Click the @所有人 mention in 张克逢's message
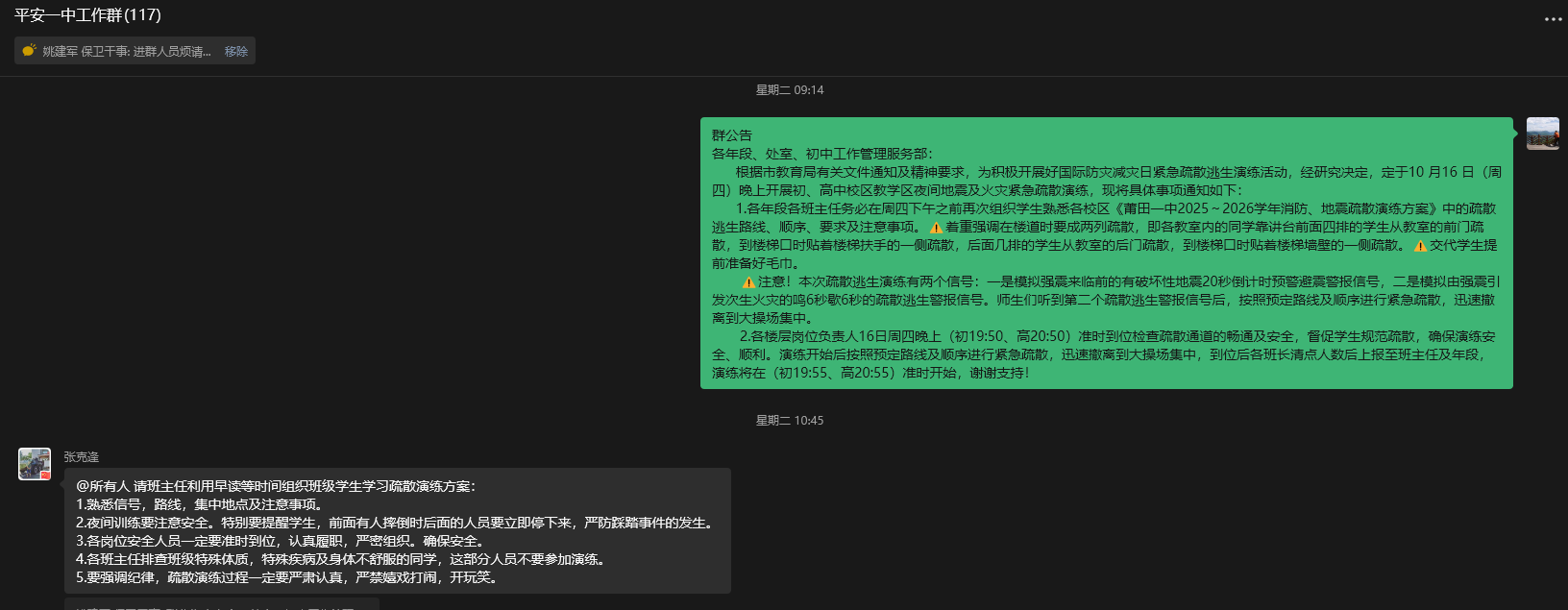Screen dimensions: 1568x610 (x=103, y=486)
